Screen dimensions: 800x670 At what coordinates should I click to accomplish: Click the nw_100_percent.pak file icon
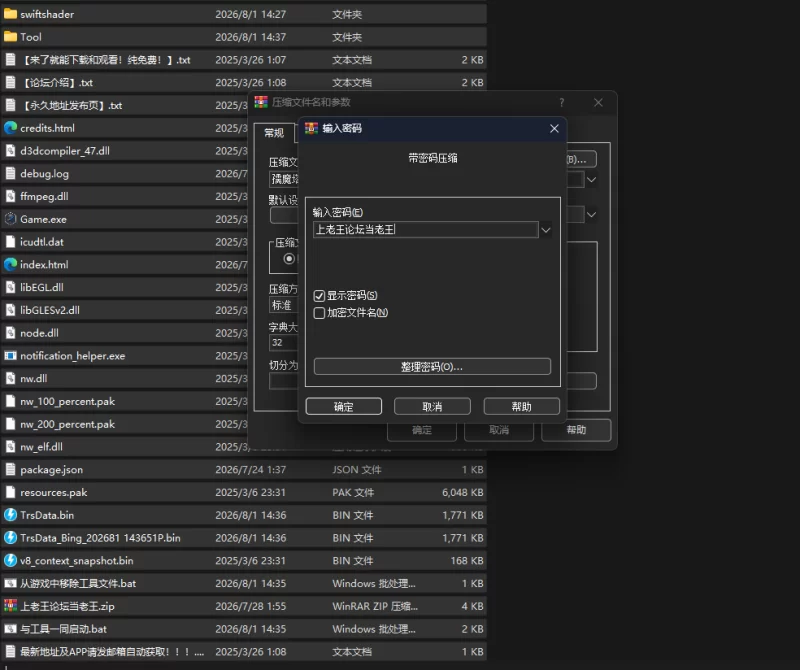(x=10, y=401)
